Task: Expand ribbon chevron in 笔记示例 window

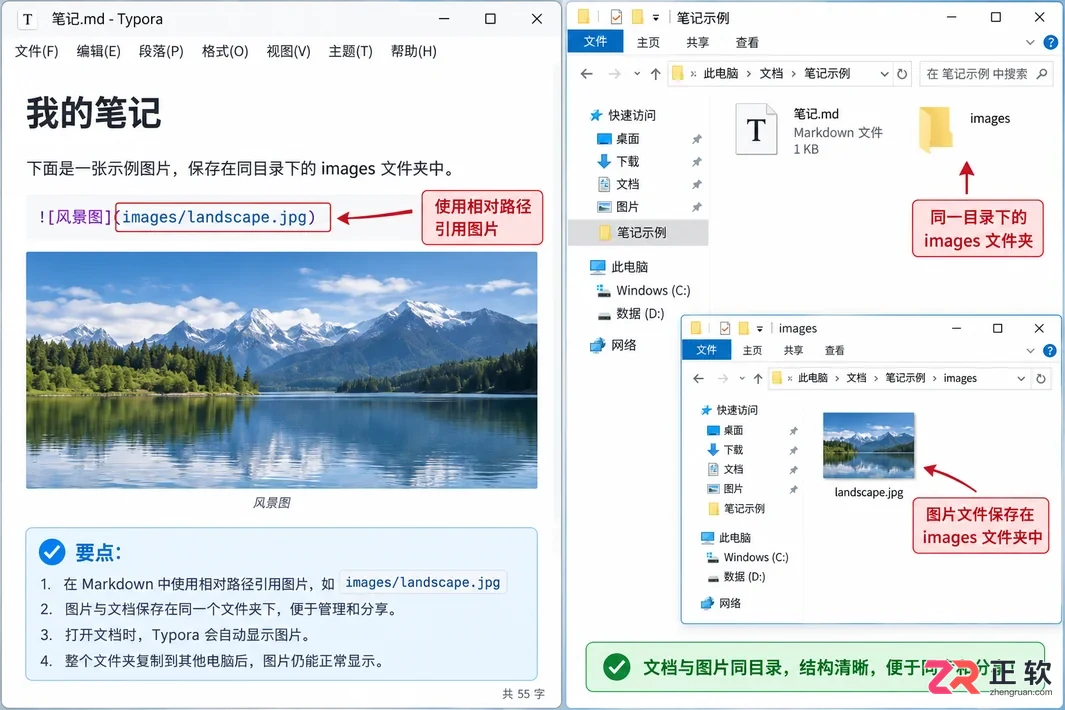Action: click(1030, 42)
